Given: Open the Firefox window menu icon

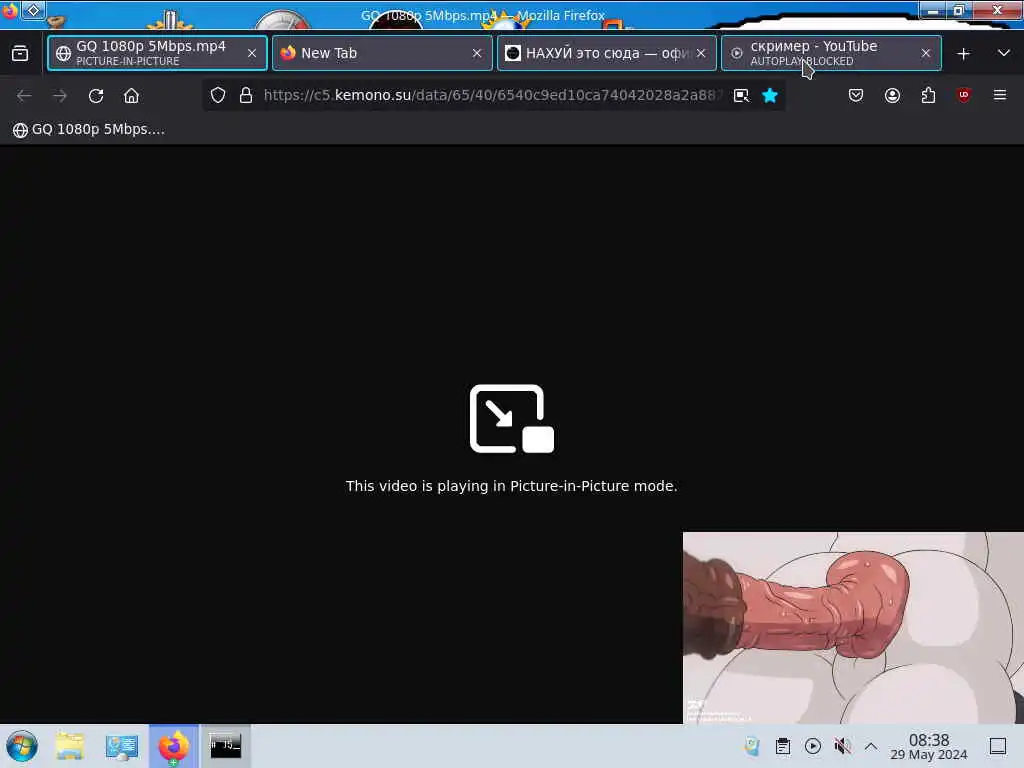Looking at the screenshot, I should click(x=9, y=10).
